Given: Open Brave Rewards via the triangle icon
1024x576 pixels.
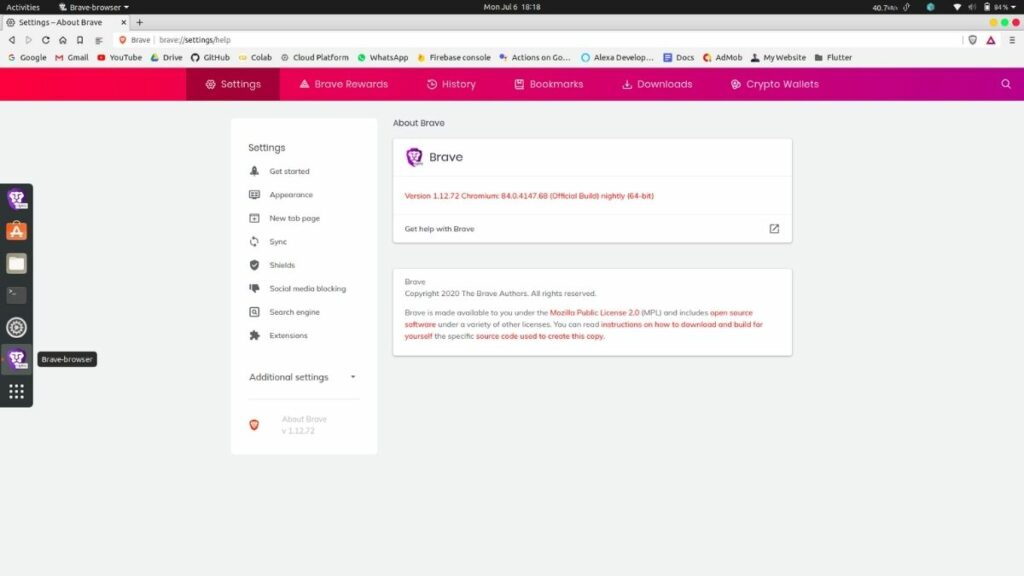Looking at the screenshot, I should [989, 41].
